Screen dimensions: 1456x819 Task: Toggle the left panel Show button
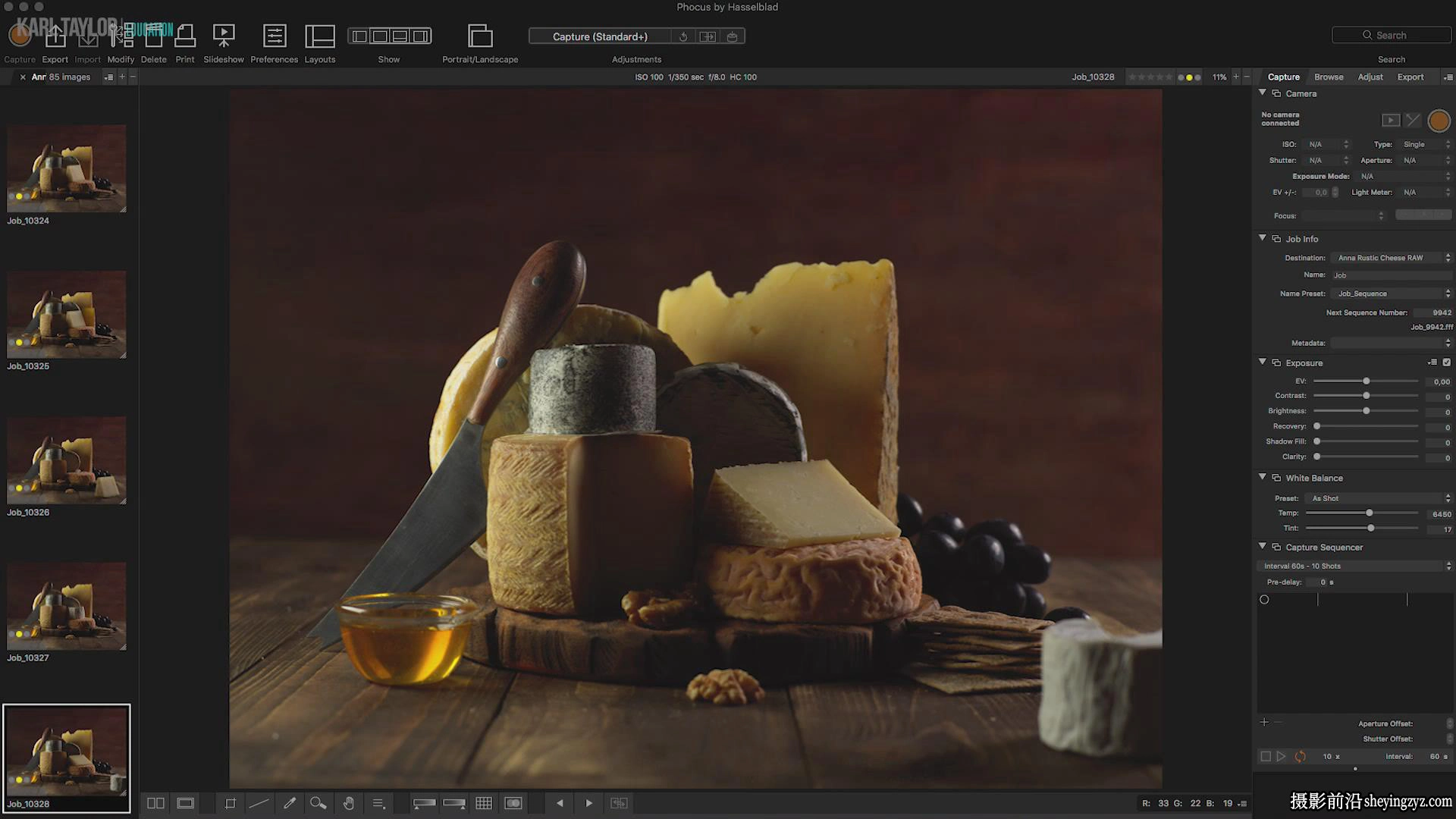click(359, 36)
